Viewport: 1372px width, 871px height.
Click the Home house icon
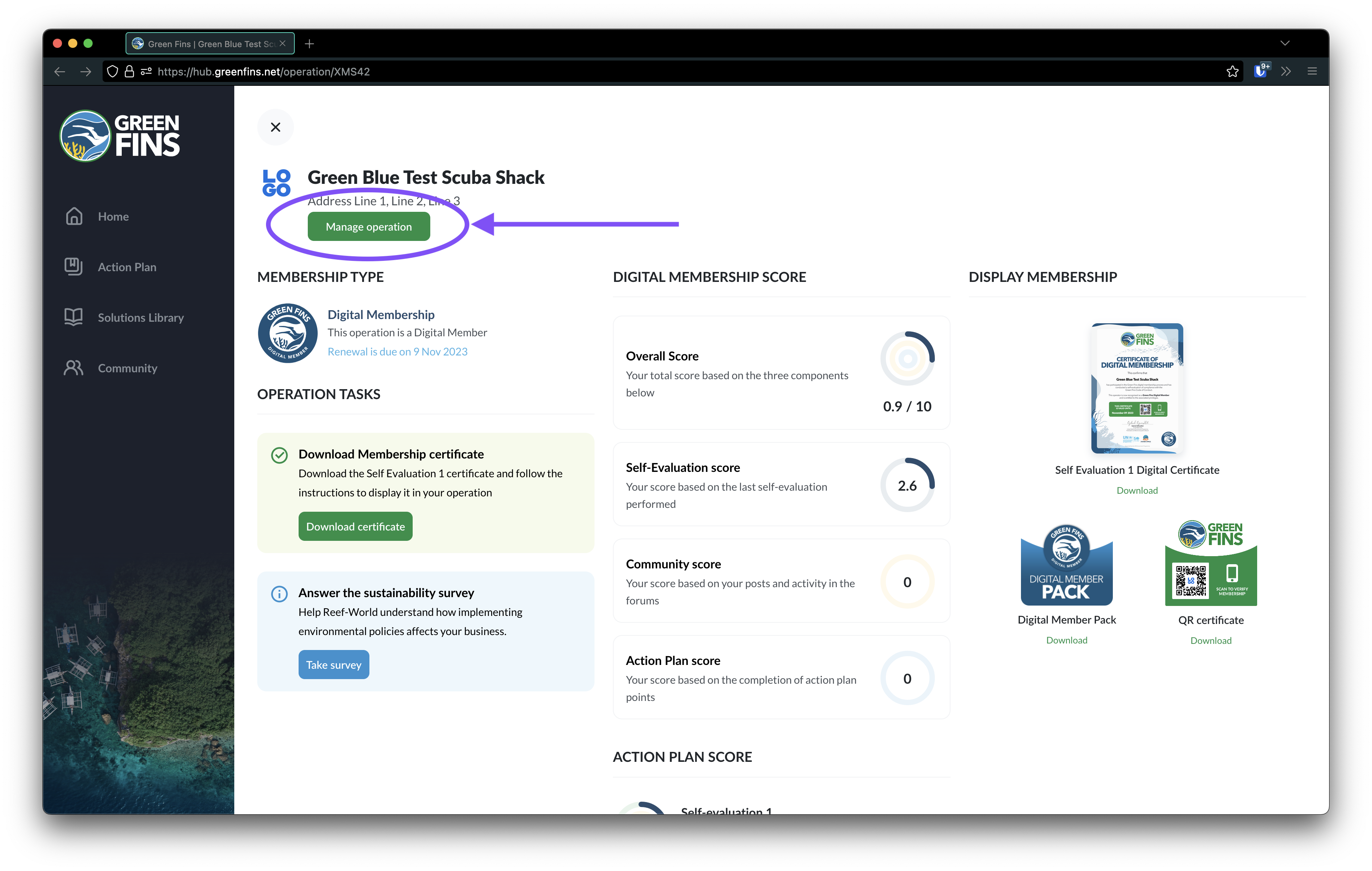tap(73, 216)
